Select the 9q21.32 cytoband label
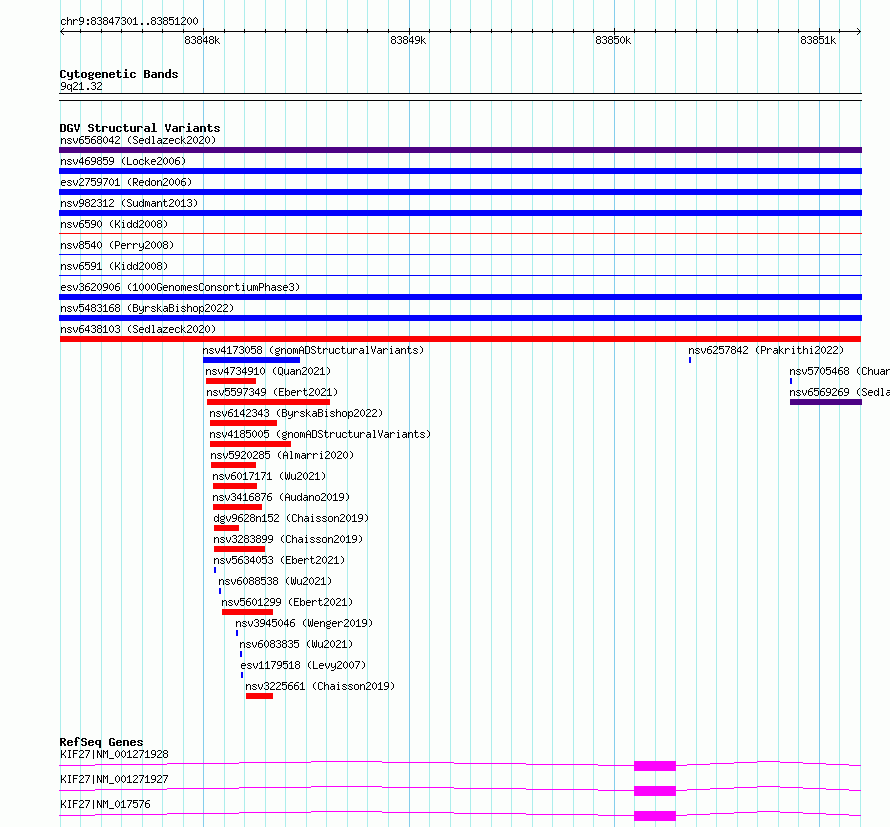The image size is (890, 827). click(81, 86)
